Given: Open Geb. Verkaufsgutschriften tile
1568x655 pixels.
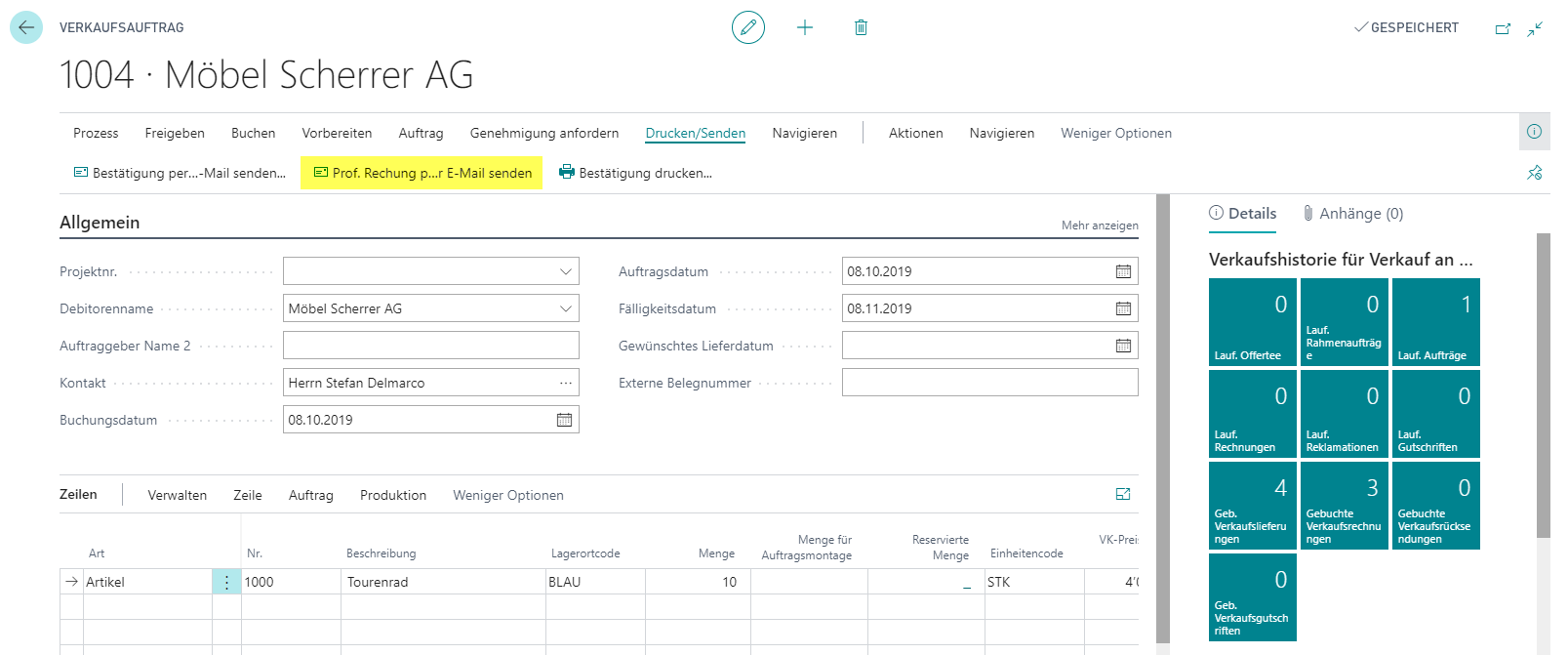Looking at the screenshot, I should point(1253,597).
